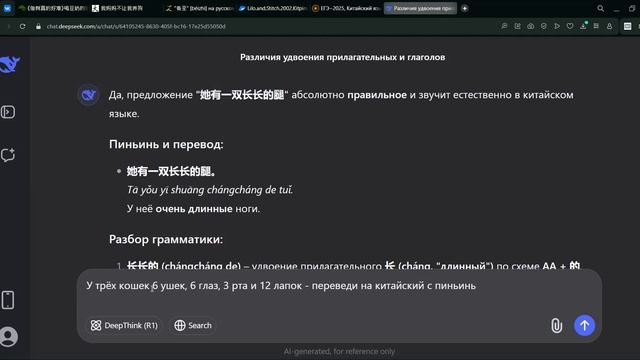
Task: Click the chat title about удвоения прилагательных
Action: click(342, 57)
